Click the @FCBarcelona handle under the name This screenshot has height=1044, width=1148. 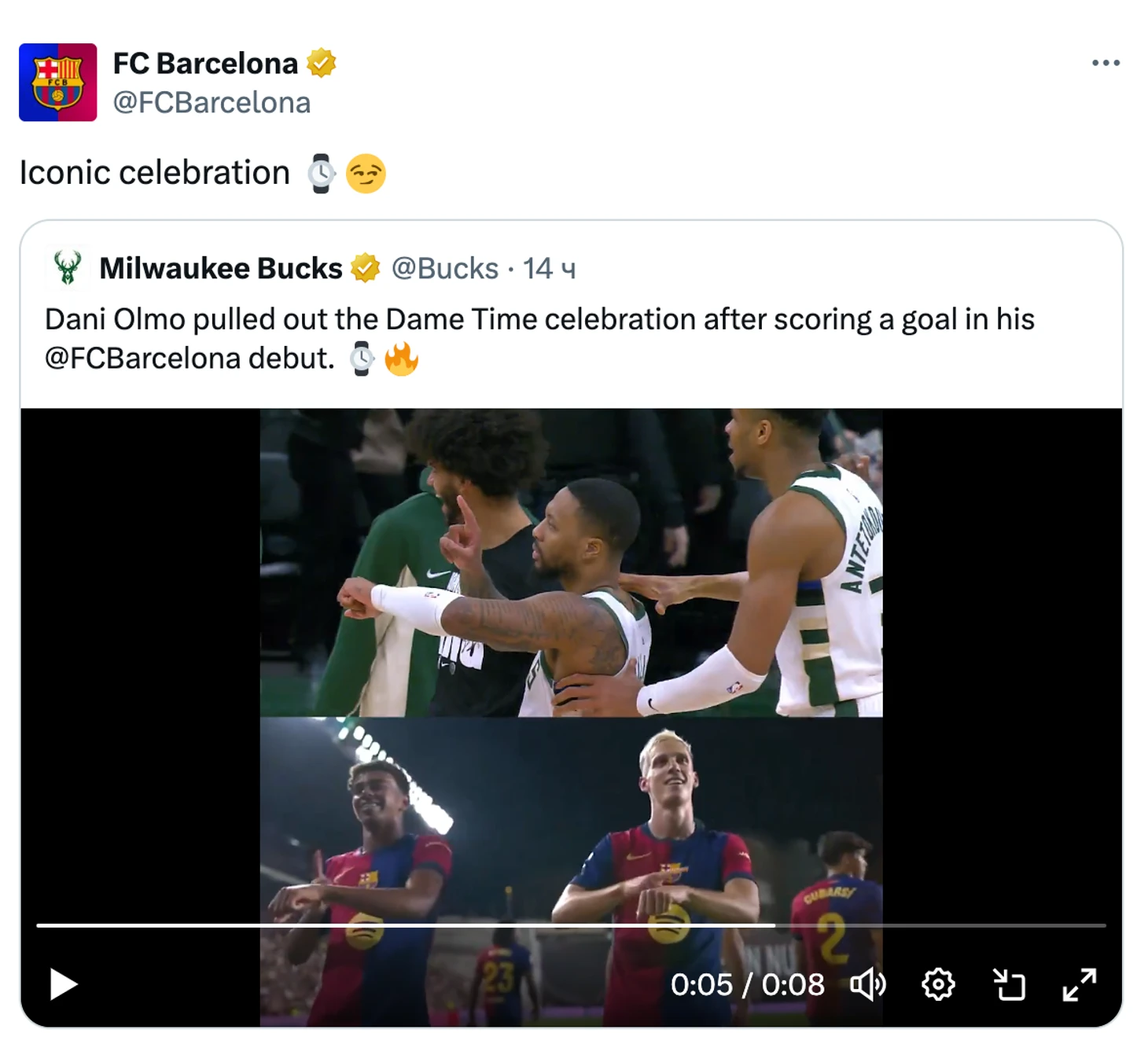coord(212,103)
